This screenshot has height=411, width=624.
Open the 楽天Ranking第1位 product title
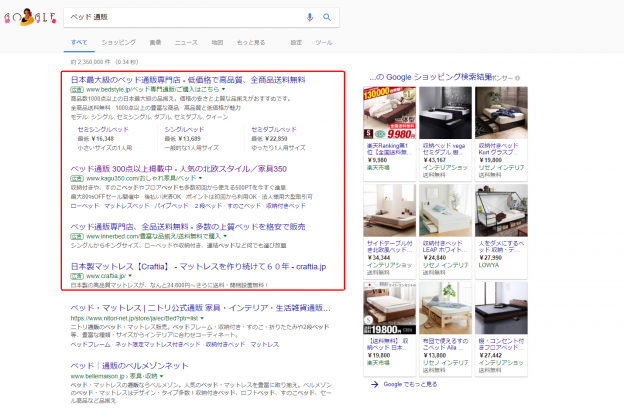point(389,149)
